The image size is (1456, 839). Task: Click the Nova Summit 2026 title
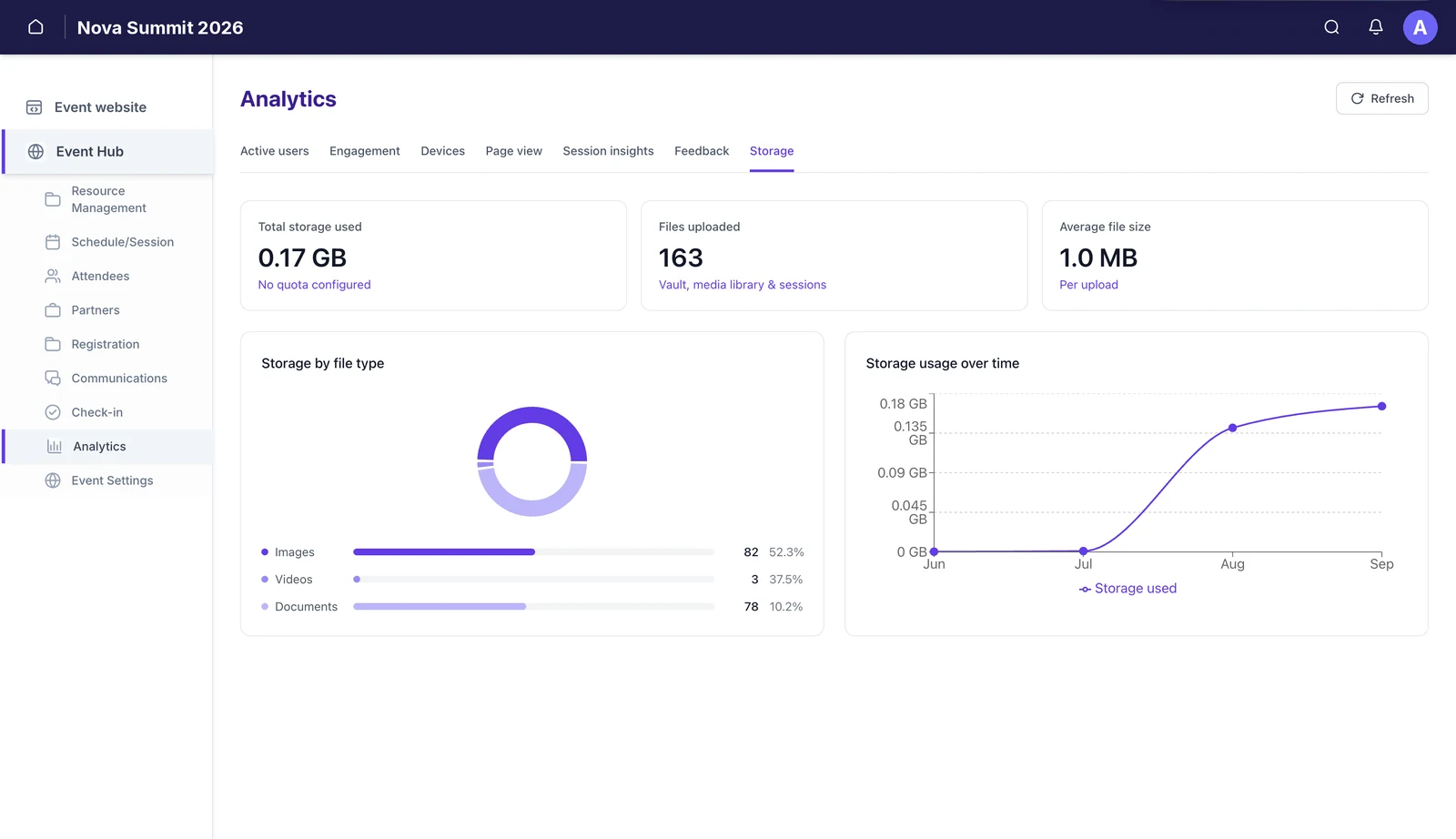pos(160,27)
